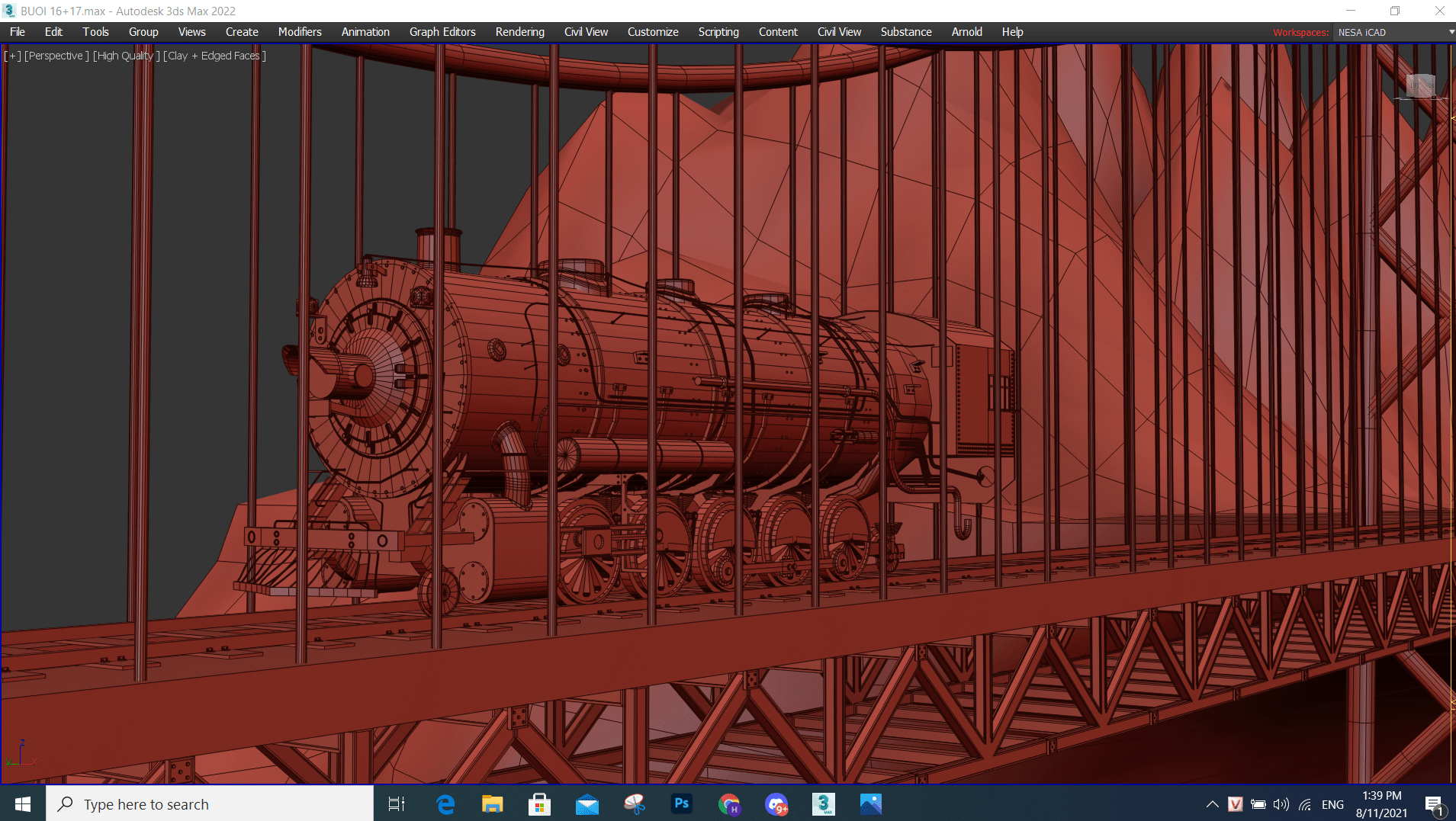This screenshot has height=821, width=1456.
Task: Open Discord from the taskbar
Action: (776, 804)
